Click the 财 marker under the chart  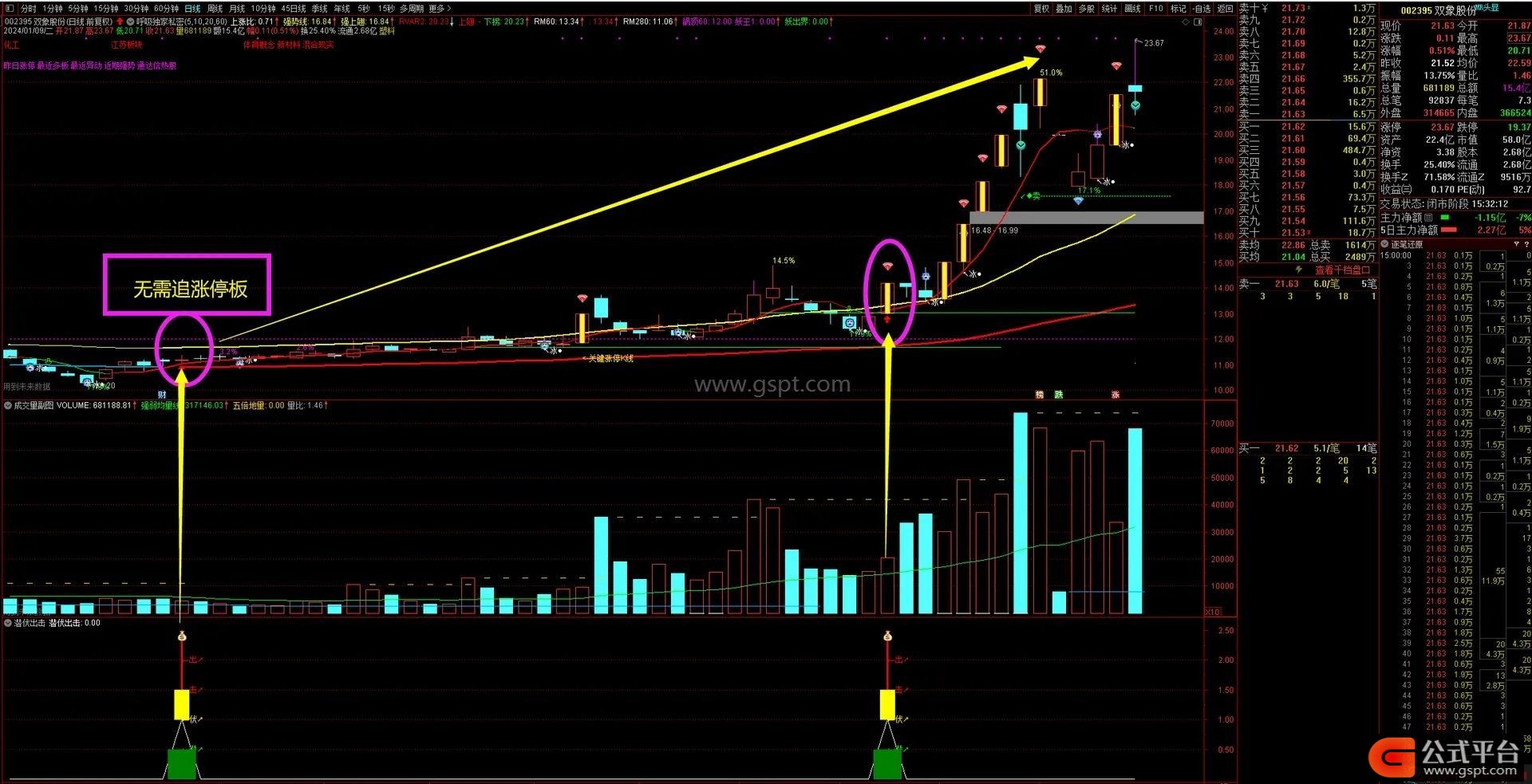tap(162, 395)
